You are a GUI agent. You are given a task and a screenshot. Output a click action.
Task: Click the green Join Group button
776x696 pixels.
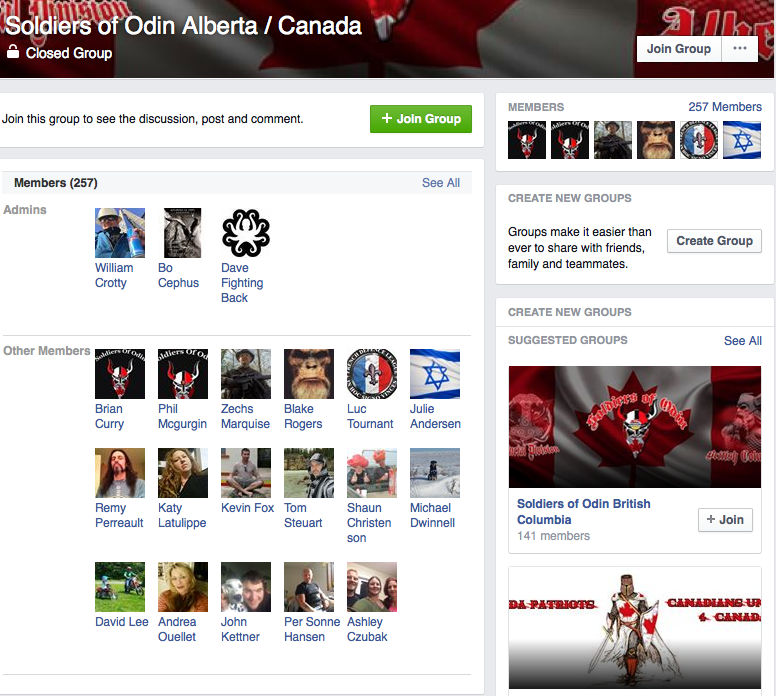(421, 119)
